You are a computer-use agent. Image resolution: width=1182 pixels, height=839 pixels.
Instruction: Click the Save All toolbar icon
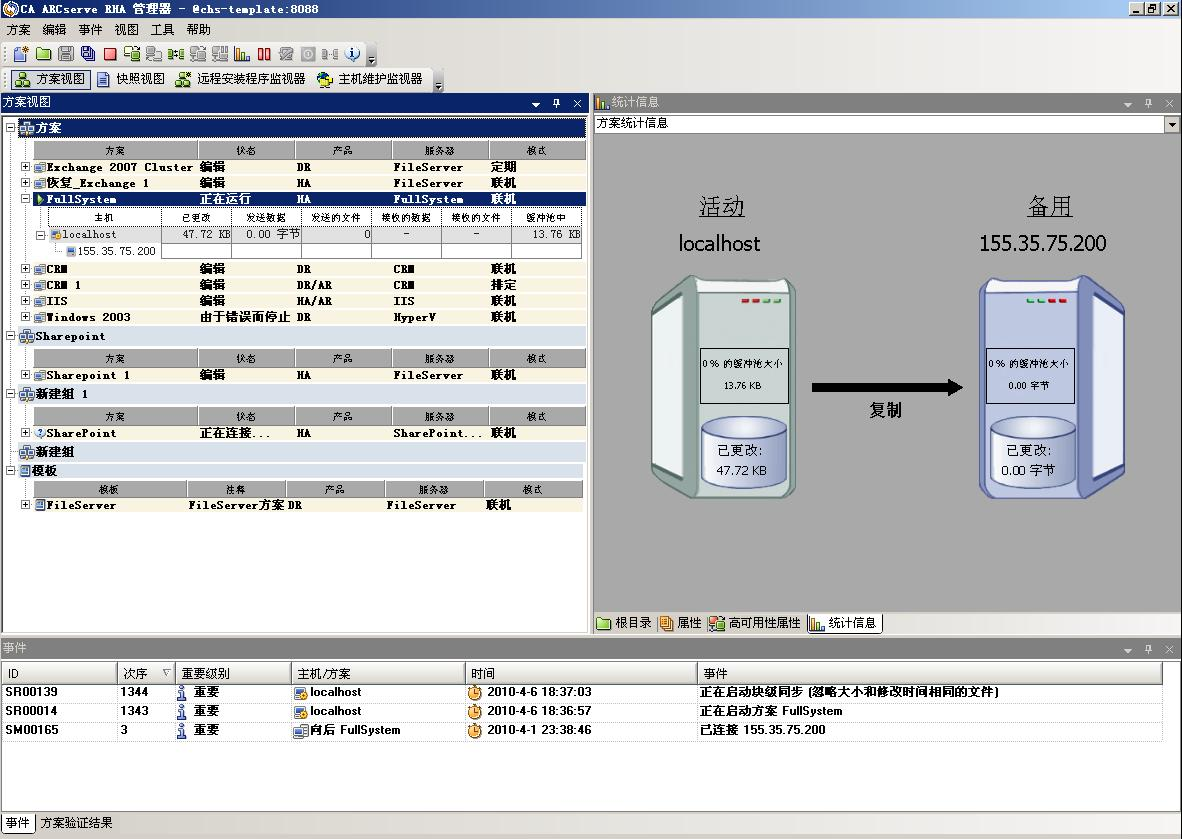coord(88,54)
